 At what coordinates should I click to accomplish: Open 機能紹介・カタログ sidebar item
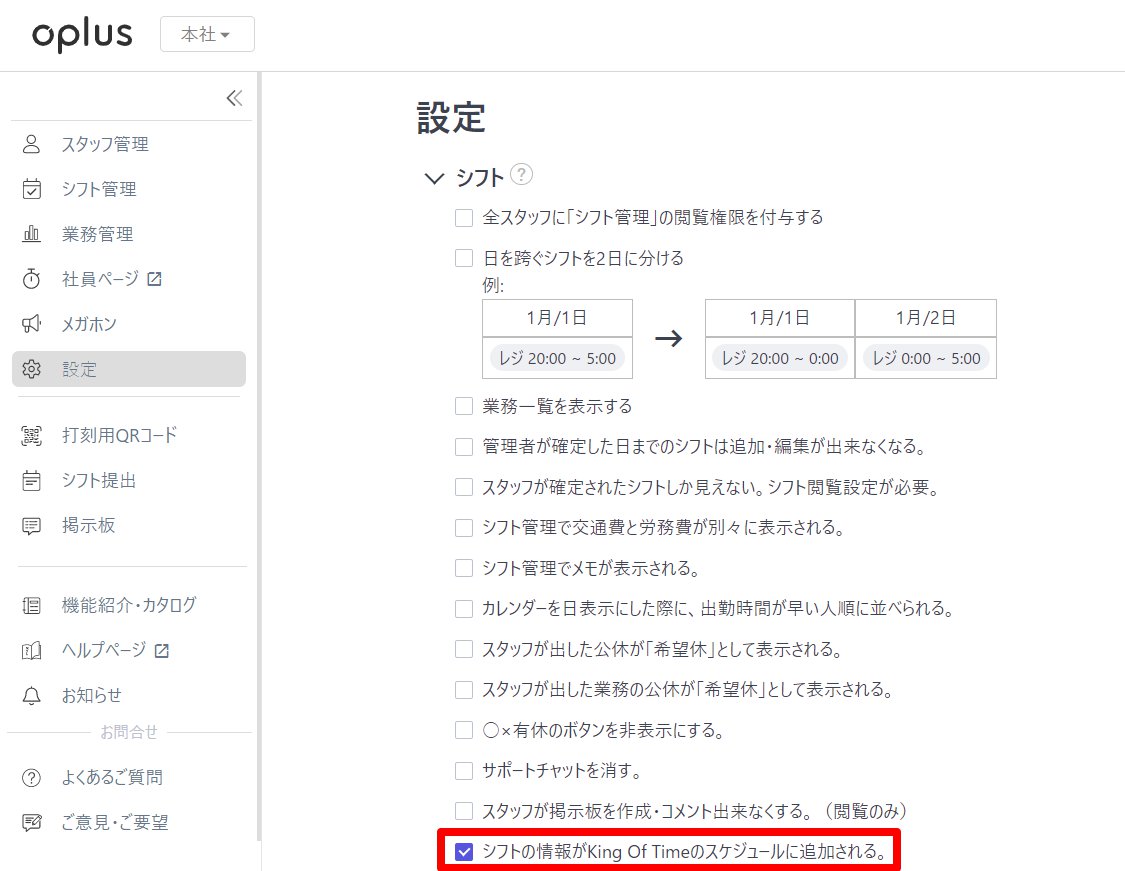point(129,606)
